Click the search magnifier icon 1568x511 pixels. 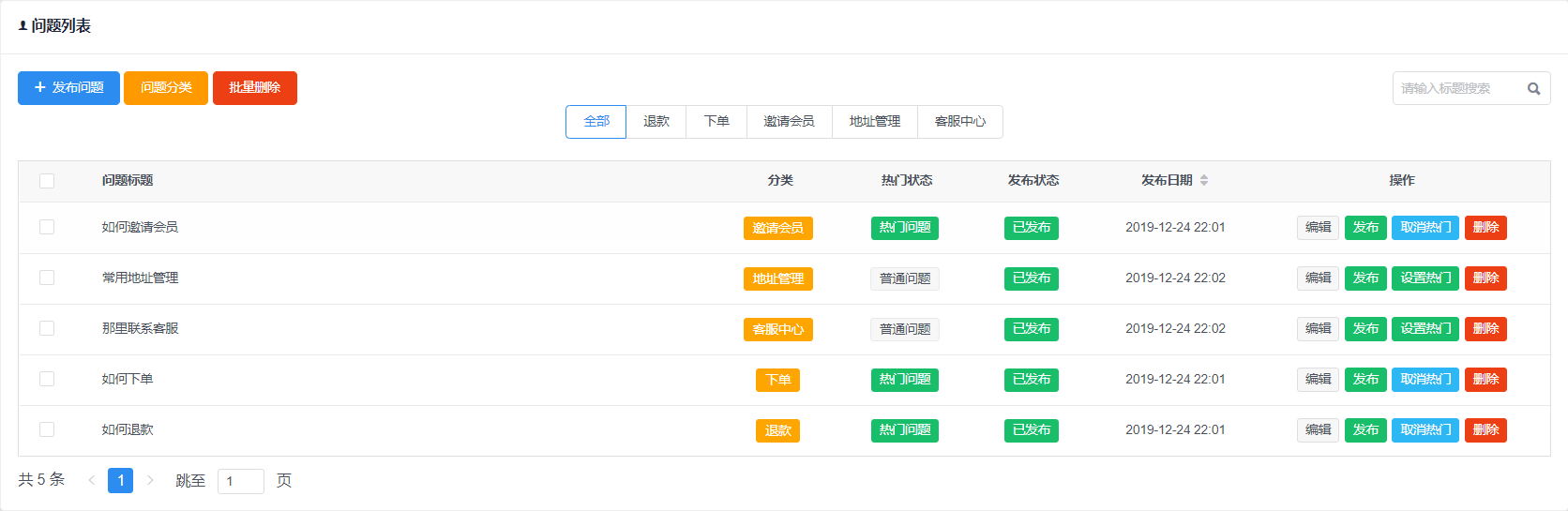point(1533,89)
